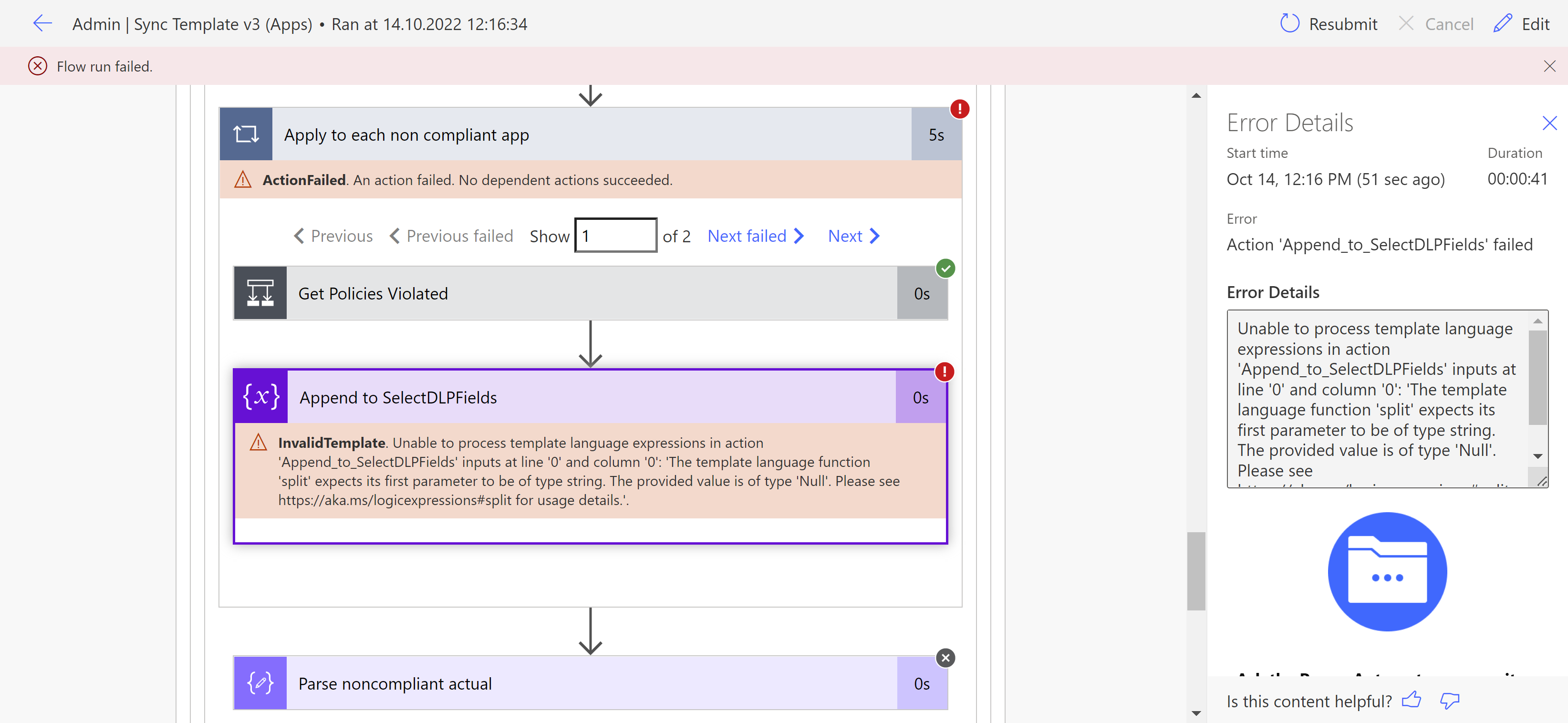Screen dimensions: 1568x723
Task: Dismiss the Flow run failed banner
Action: click(x=1550, y=66)
